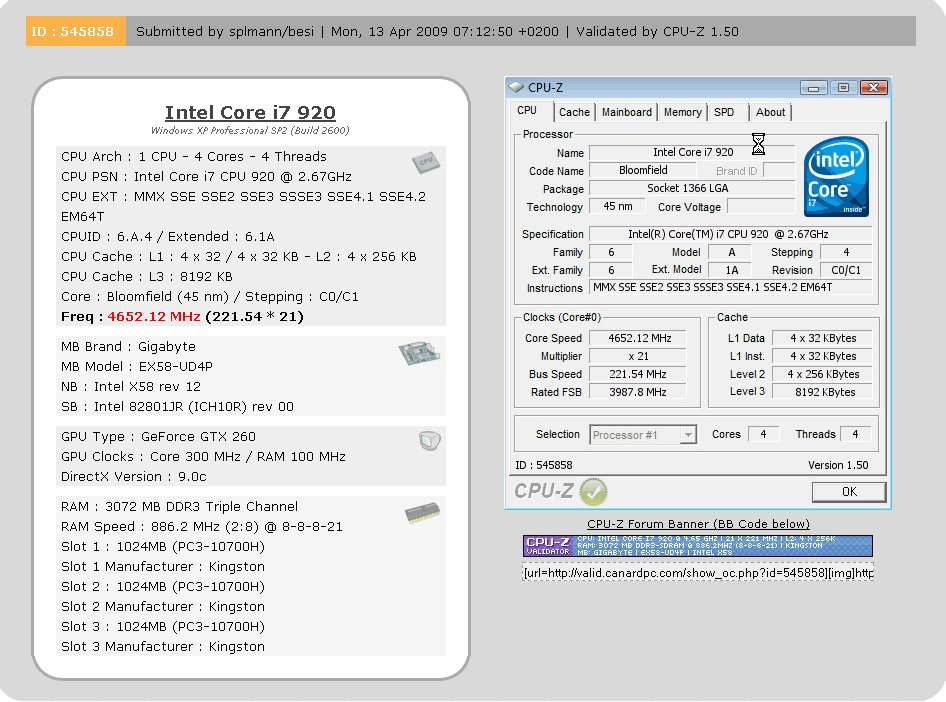
Task: Select the CPU tab
Action: point(527,110)
